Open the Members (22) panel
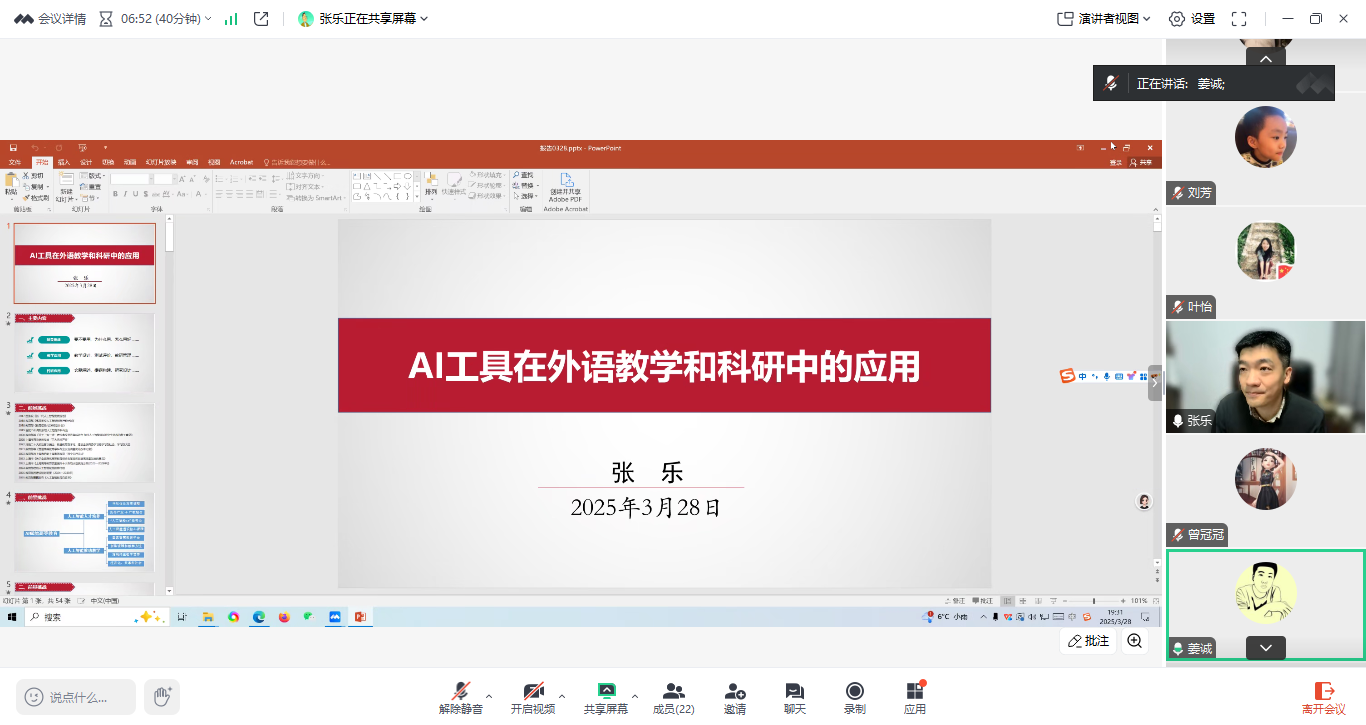Screen dimensions: 1366x725 pyautogui.click(x=673, y=697)
